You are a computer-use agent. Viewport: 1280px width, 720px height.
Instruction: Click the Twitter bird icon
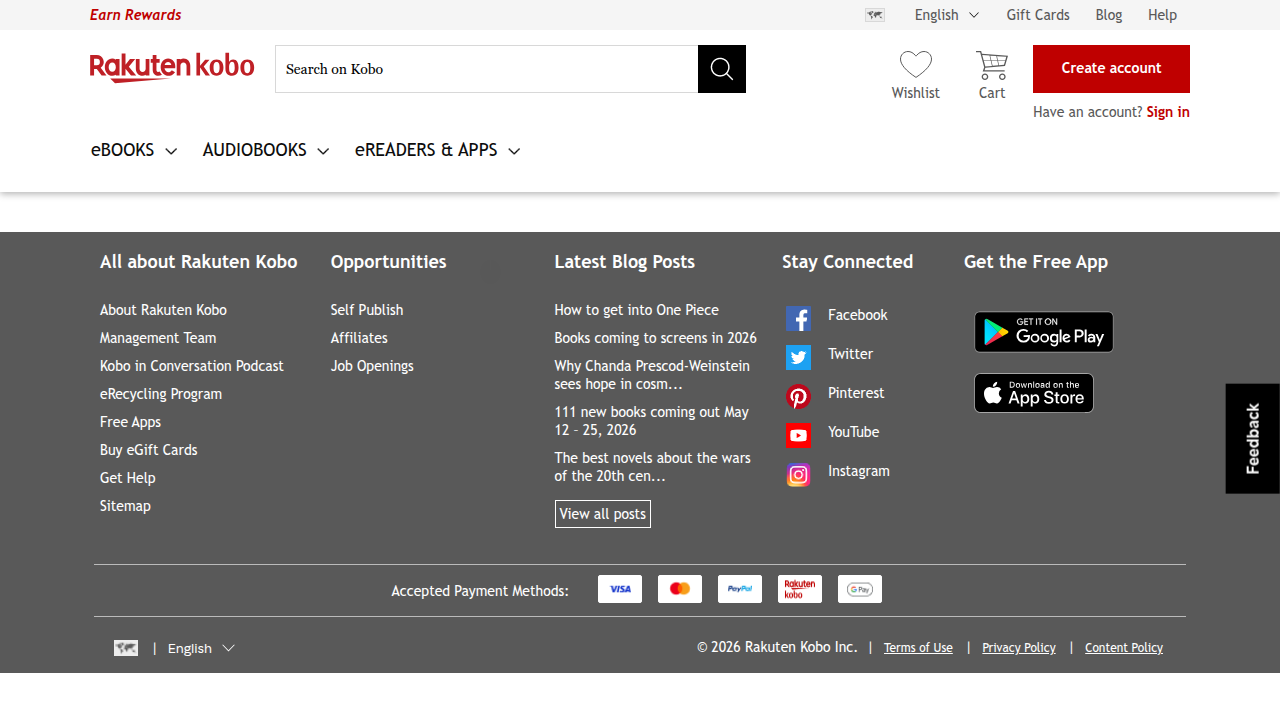[798, 357]
